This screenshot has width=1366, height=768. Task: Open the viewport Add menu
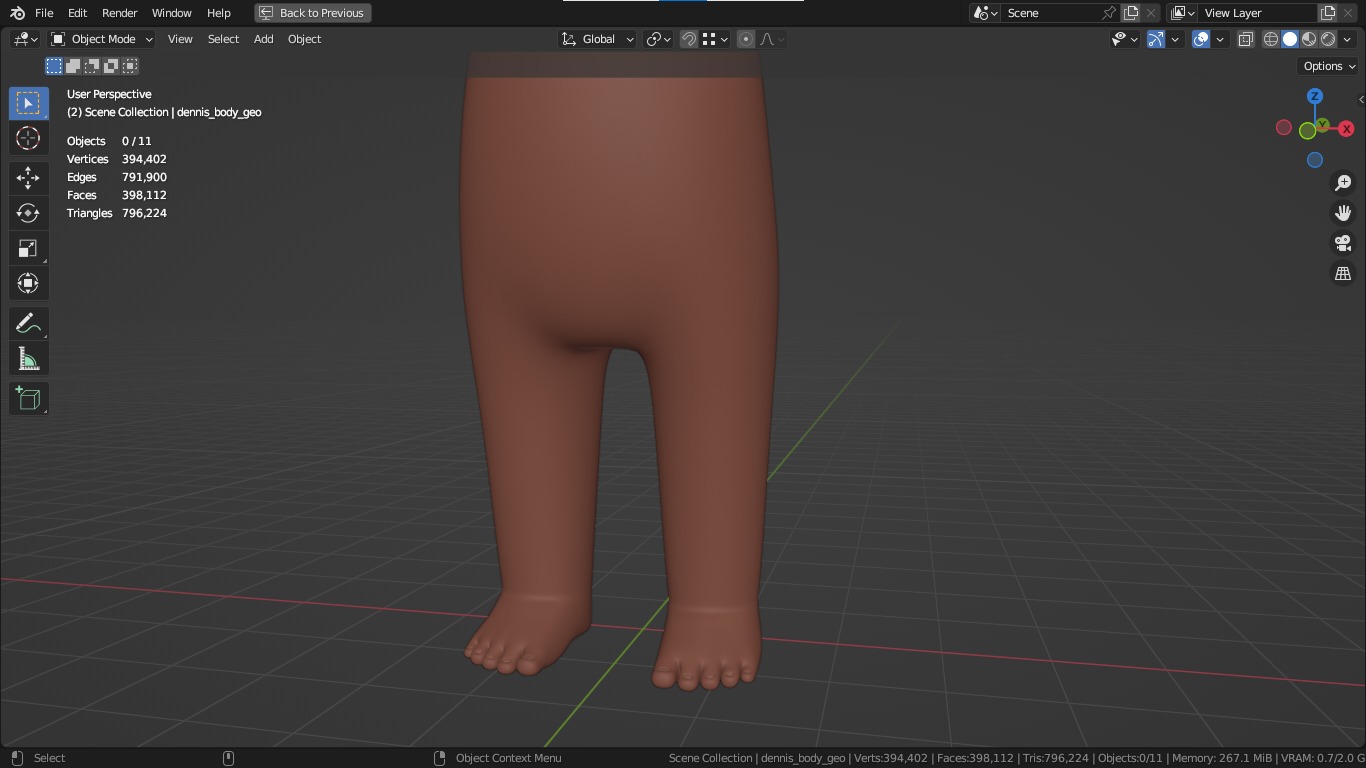coord(263,39)
